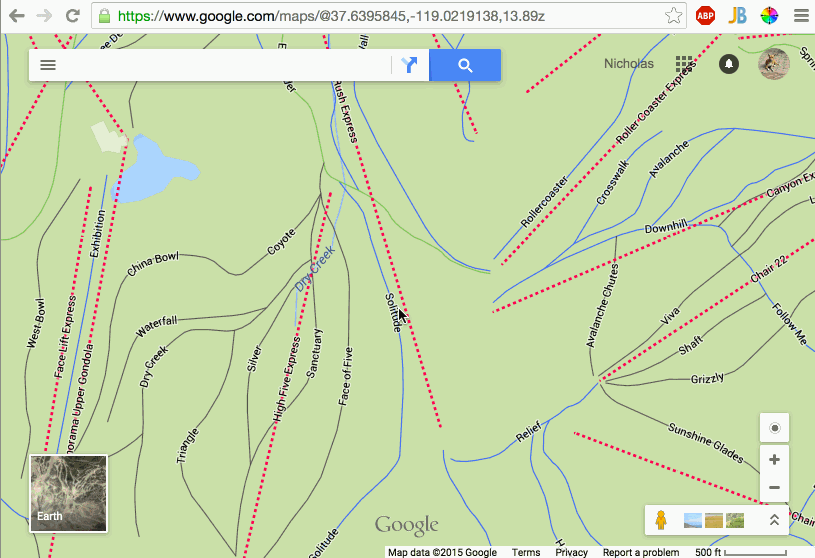815x558 pixels.
Task: Go back to the previous page
Action: click(17, 16)
